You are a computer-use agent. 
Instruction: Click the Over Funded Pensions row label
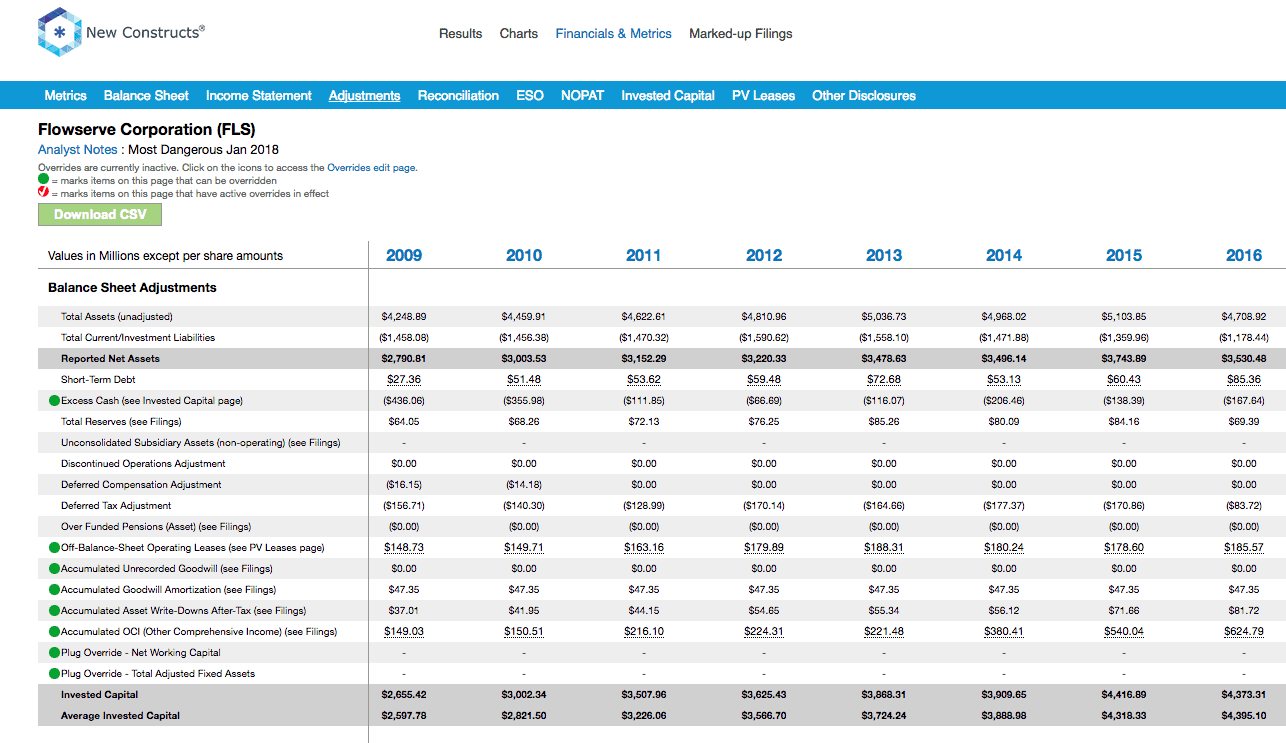click(156, 527)
